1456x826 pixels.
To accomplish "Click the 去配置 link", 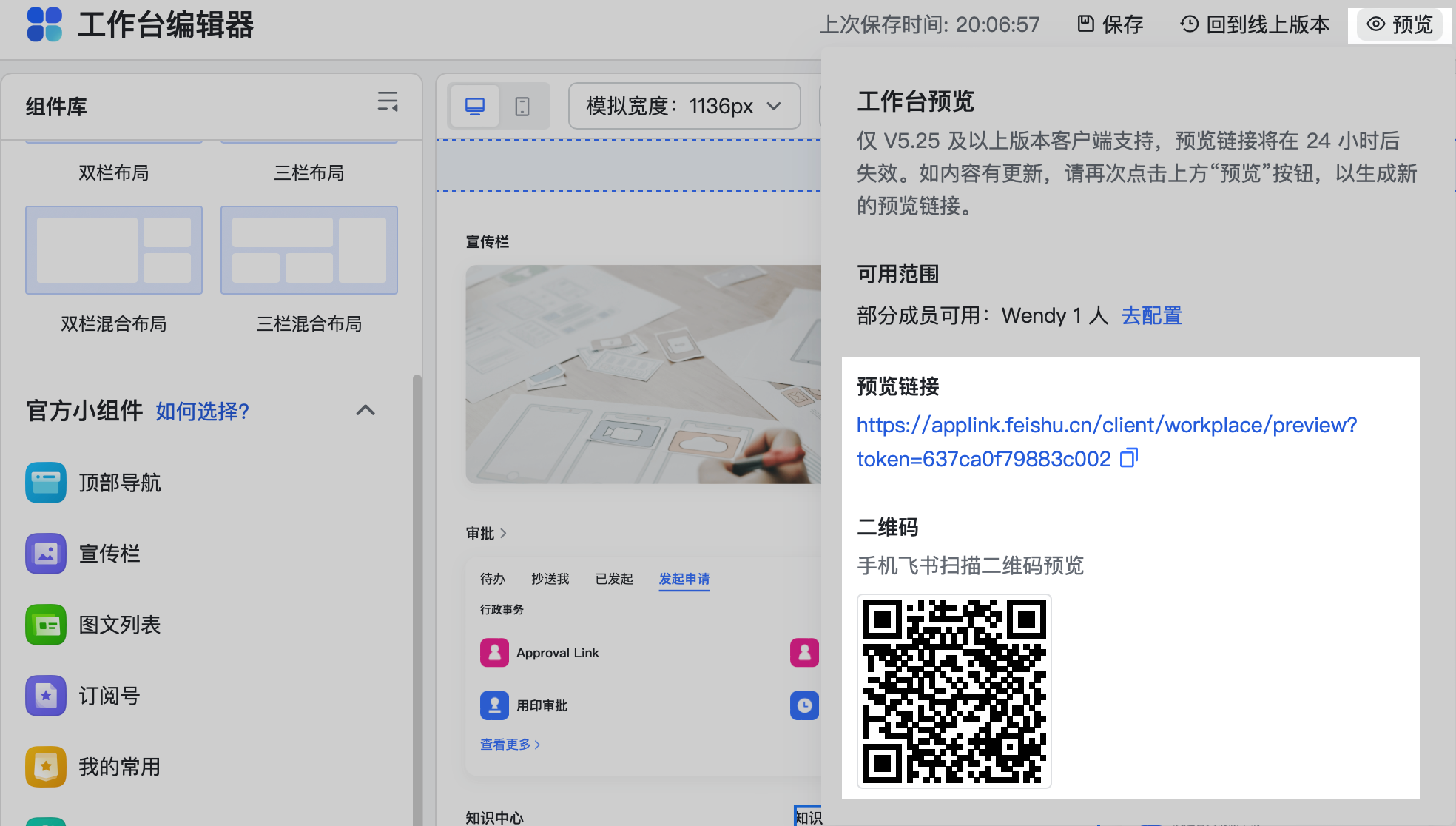I will (x=1151, y=315).
